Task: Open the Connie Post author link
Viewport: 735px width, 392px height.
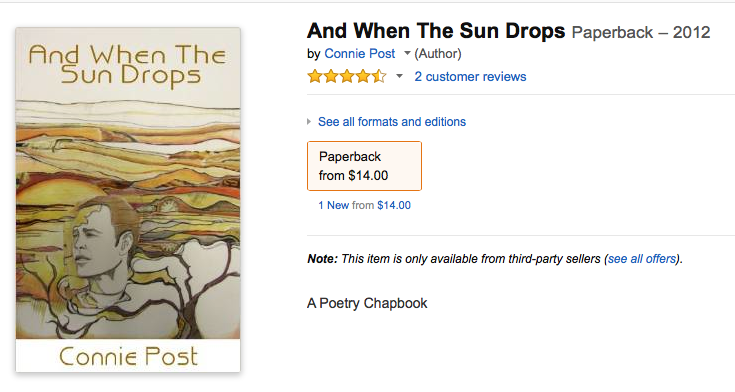Action: coord(360,53)
